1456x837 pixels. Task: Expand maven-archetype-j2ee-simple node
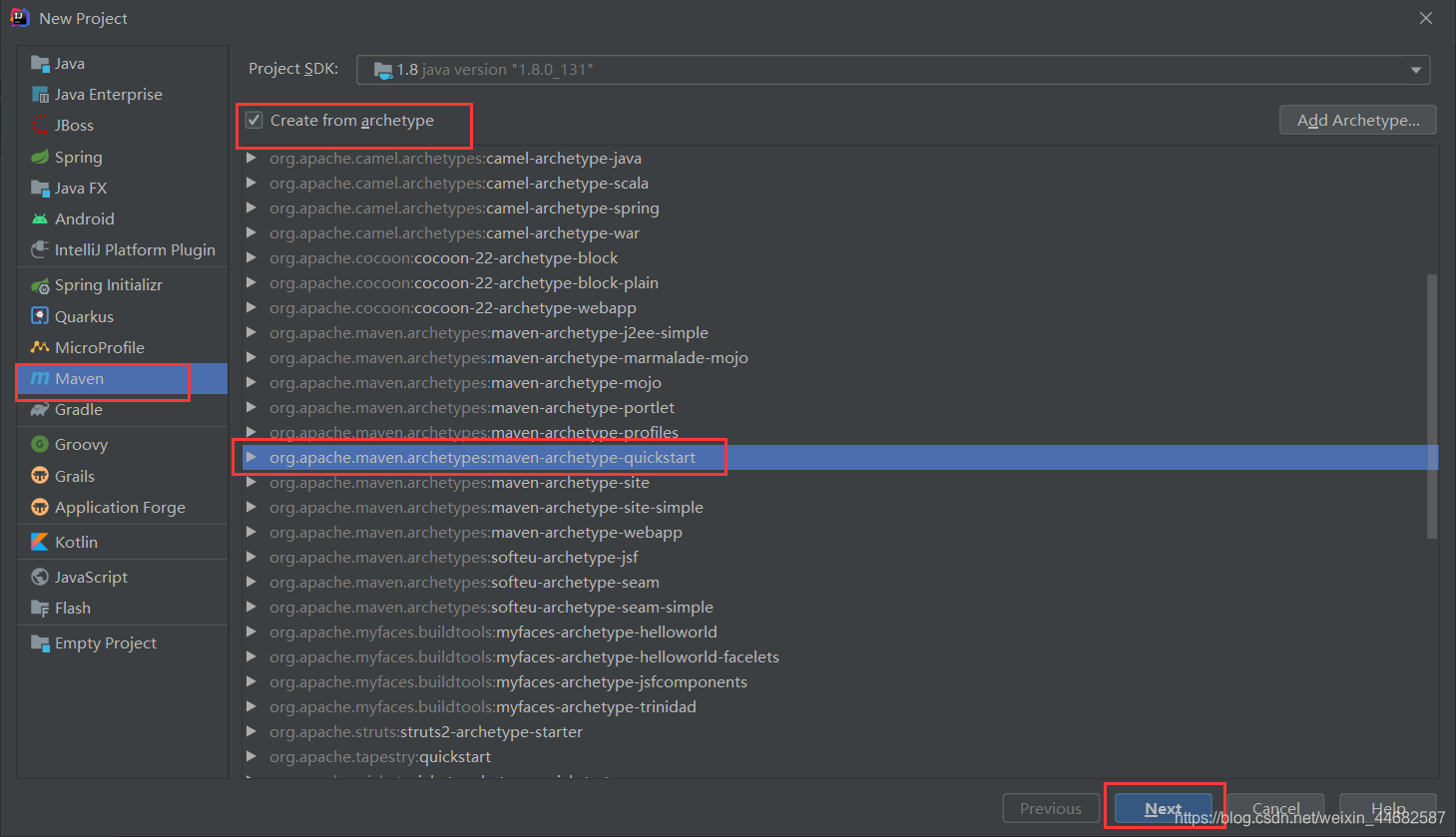(x=251, y=332)
